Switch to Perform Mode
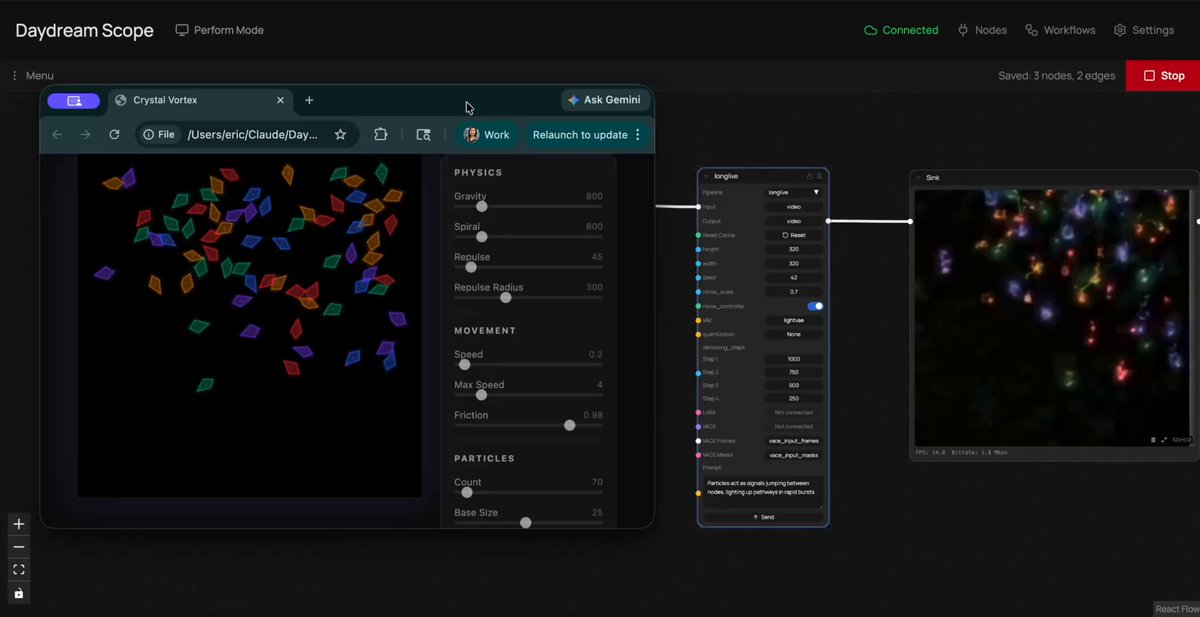Viewport: 1200px width, 617px height. click(x=219, y=30)
